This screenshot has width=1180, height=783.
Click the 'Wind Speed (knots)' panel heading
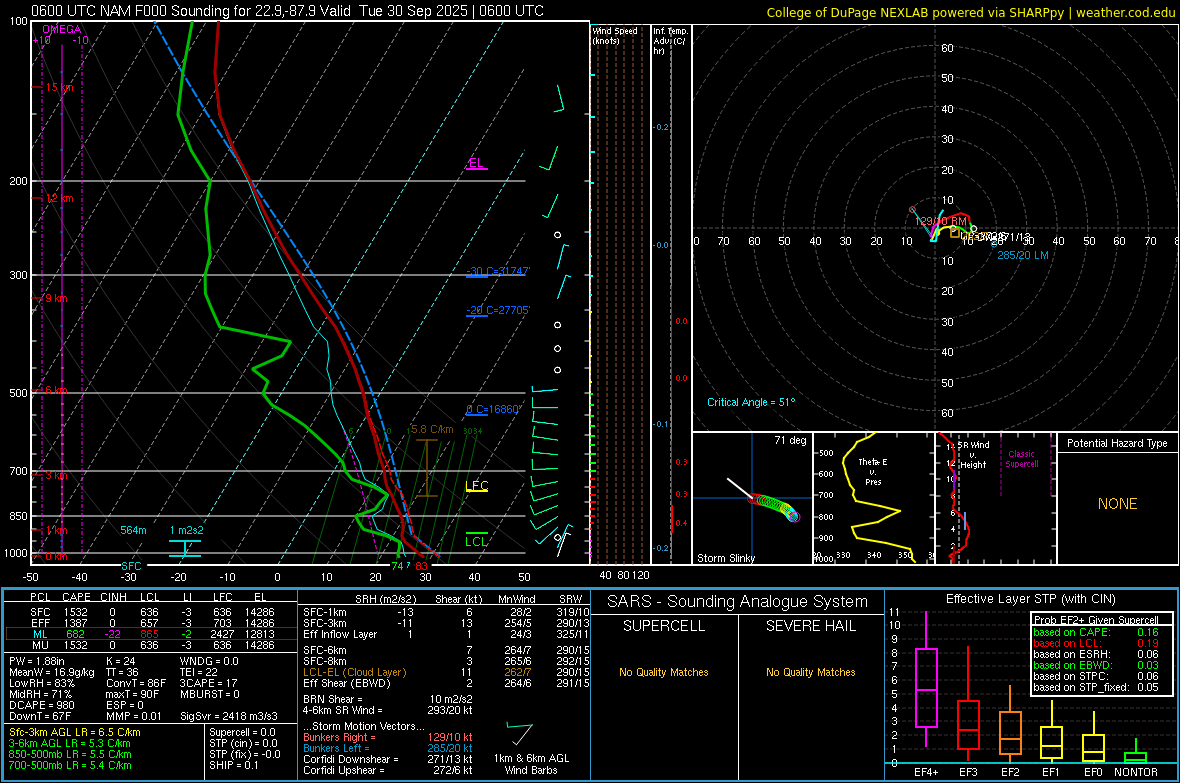click(x=615, y=35)
